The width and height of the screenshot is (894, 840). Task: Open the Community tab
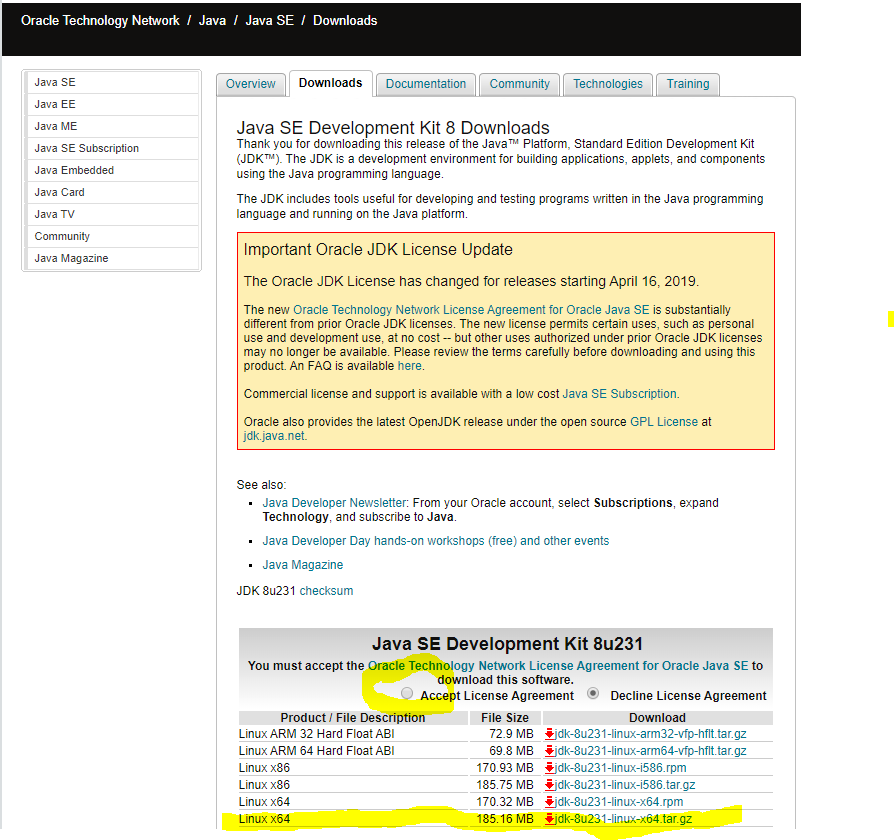coord(519,84)
